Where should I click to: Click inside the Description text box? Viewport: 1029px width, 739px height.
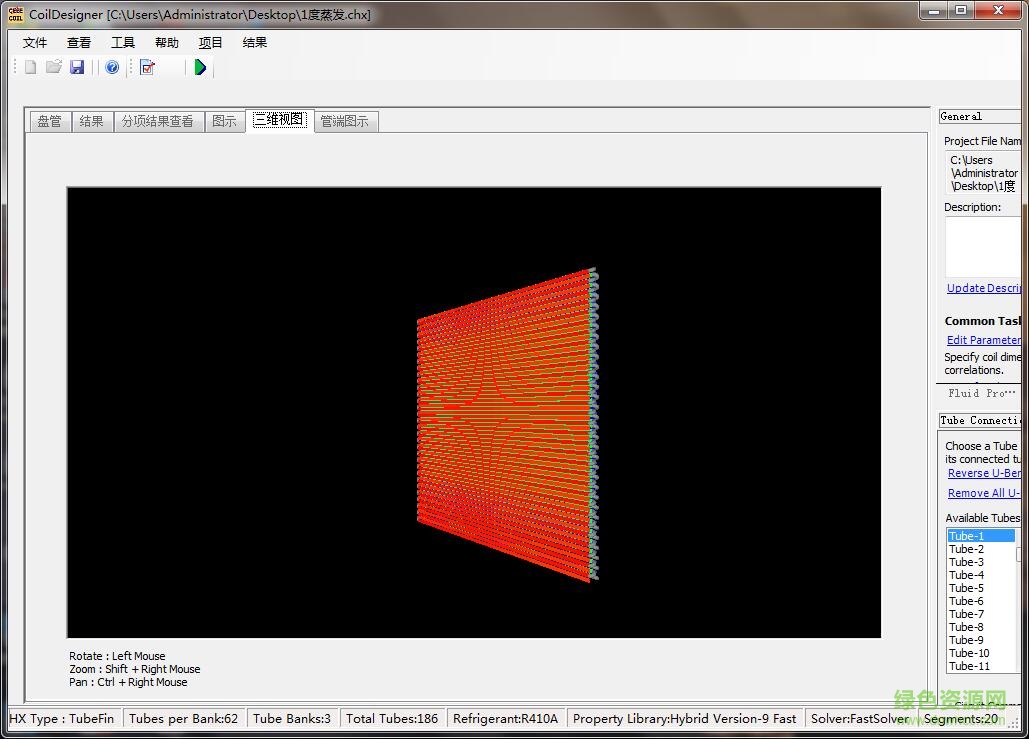coord(982,246)
